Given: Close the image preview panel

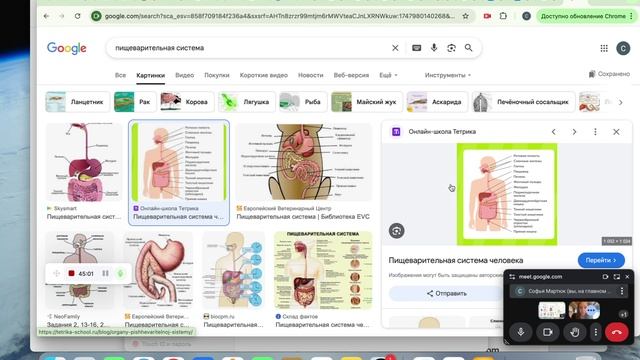Looking at the screenshot, I should tap(616, 132).
